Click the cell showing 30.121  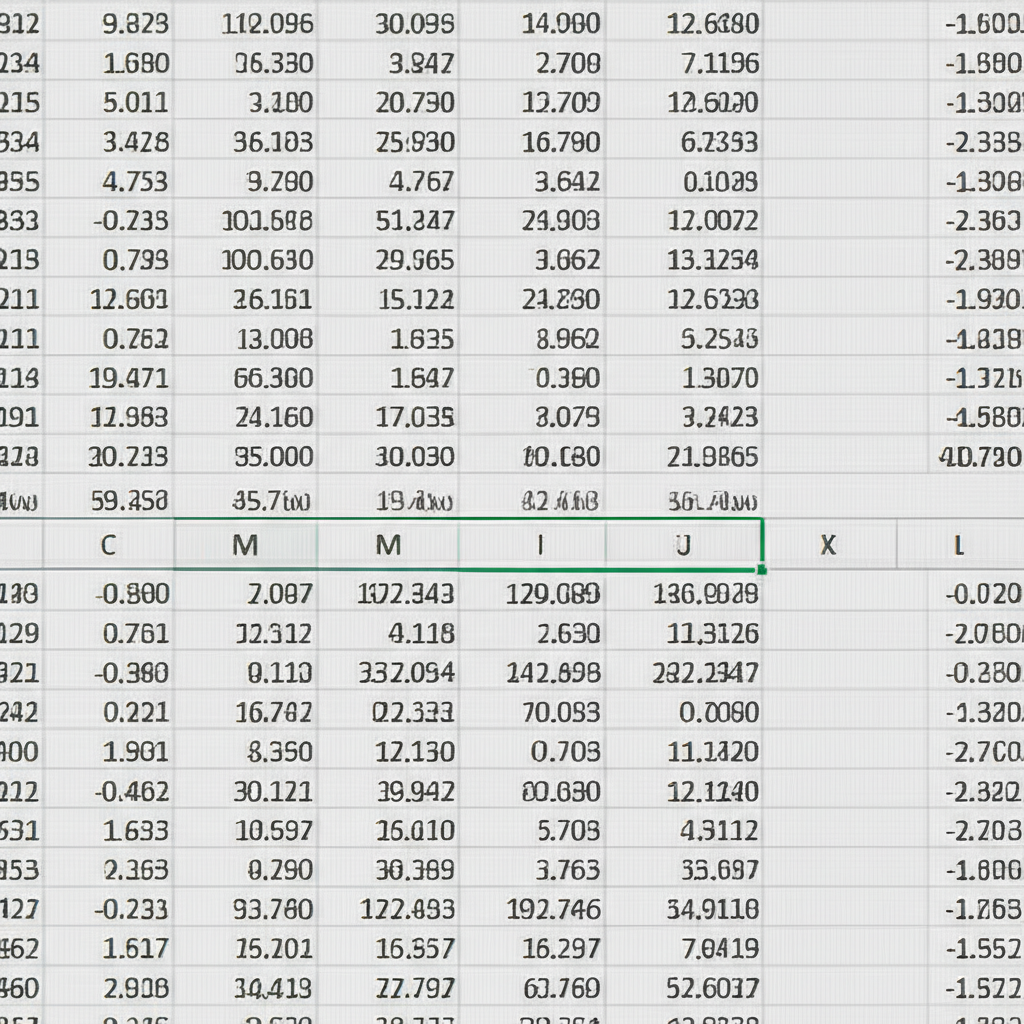coord(246,791)
